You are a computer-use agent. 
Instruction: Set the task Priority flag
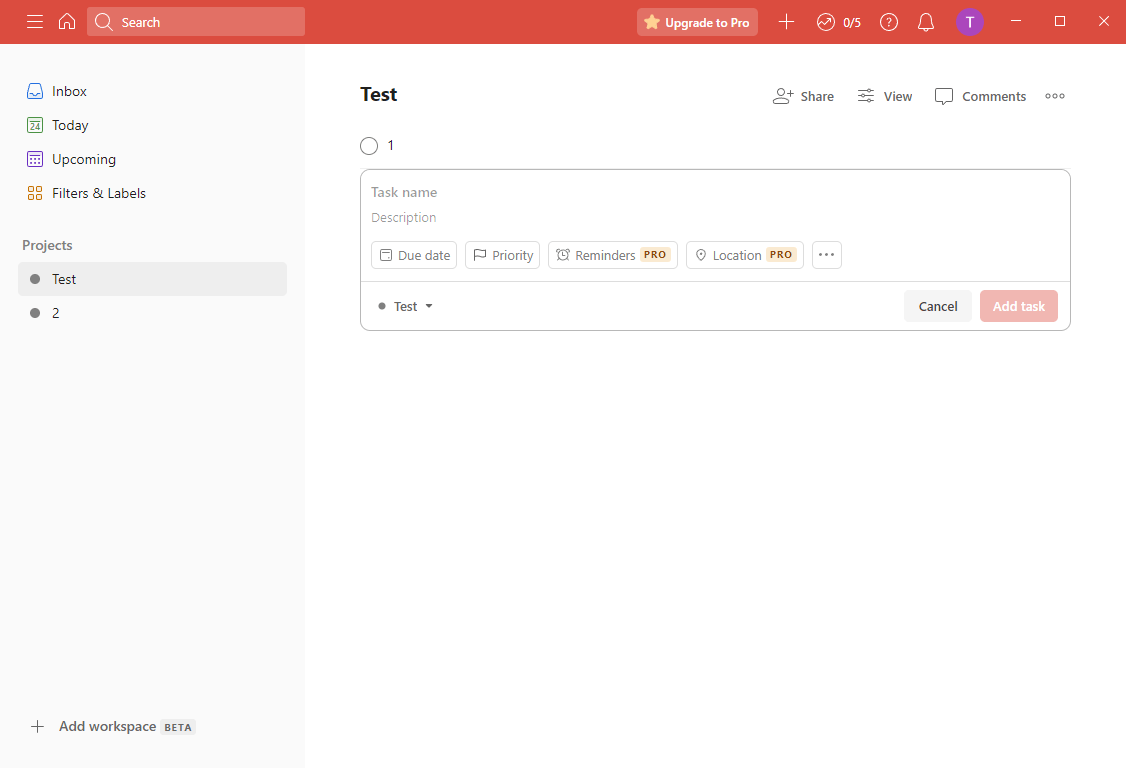[503, 255]
